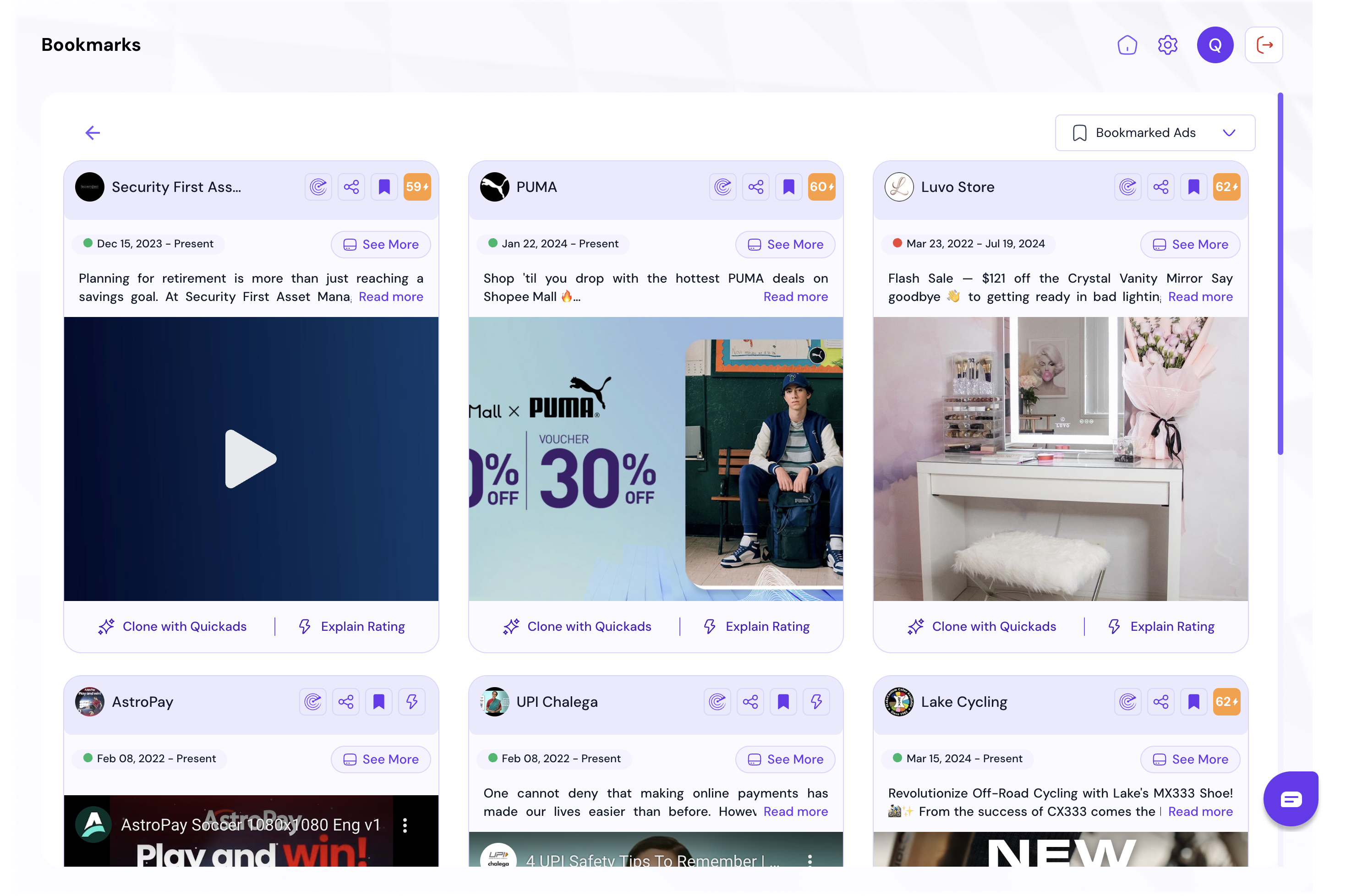Screen dimensions: 1346x896
Task: Click See More on PUMA card
Action: click(785, 245)
